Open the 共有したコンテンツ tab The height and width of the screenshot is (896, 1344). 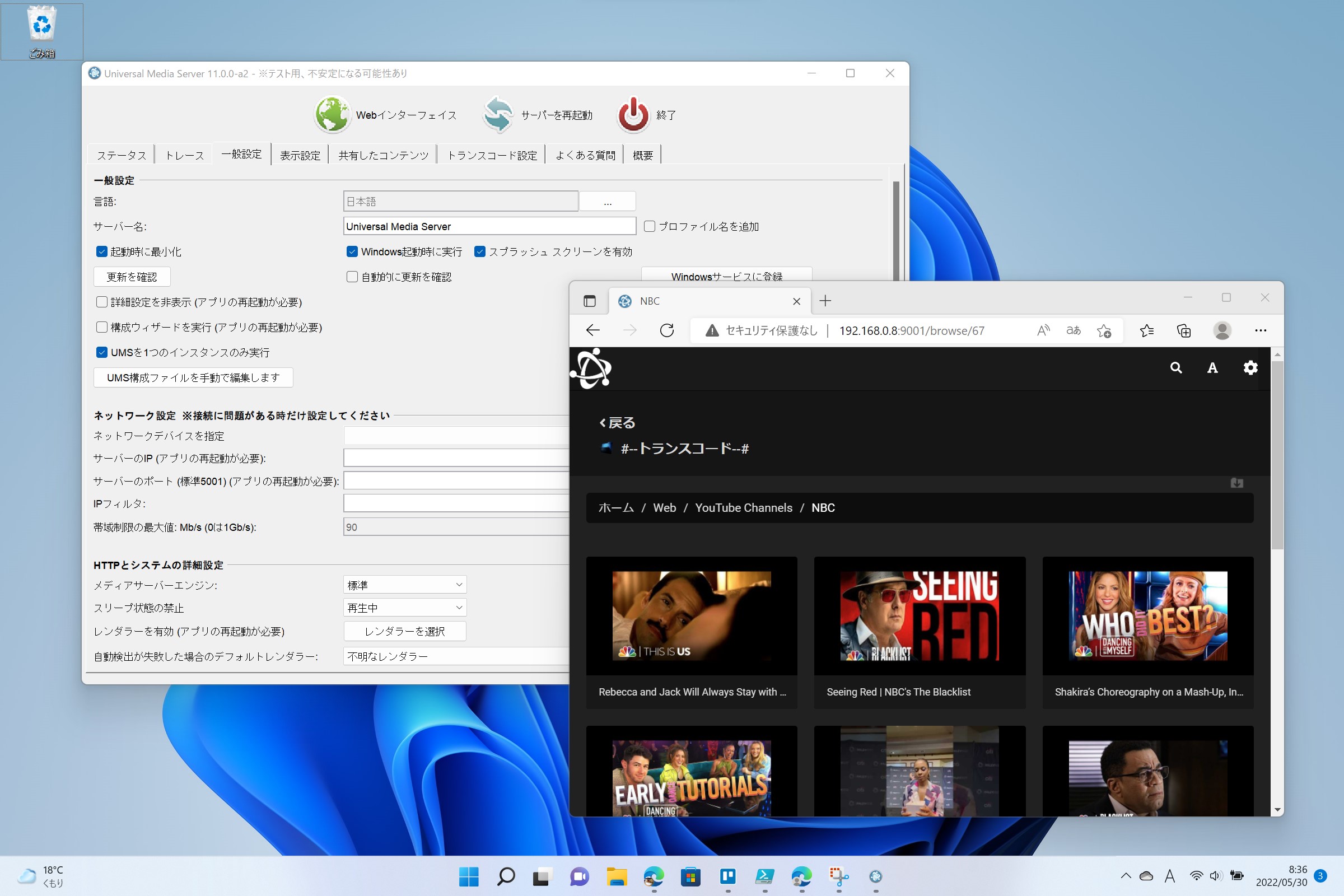tap(382, 155)
